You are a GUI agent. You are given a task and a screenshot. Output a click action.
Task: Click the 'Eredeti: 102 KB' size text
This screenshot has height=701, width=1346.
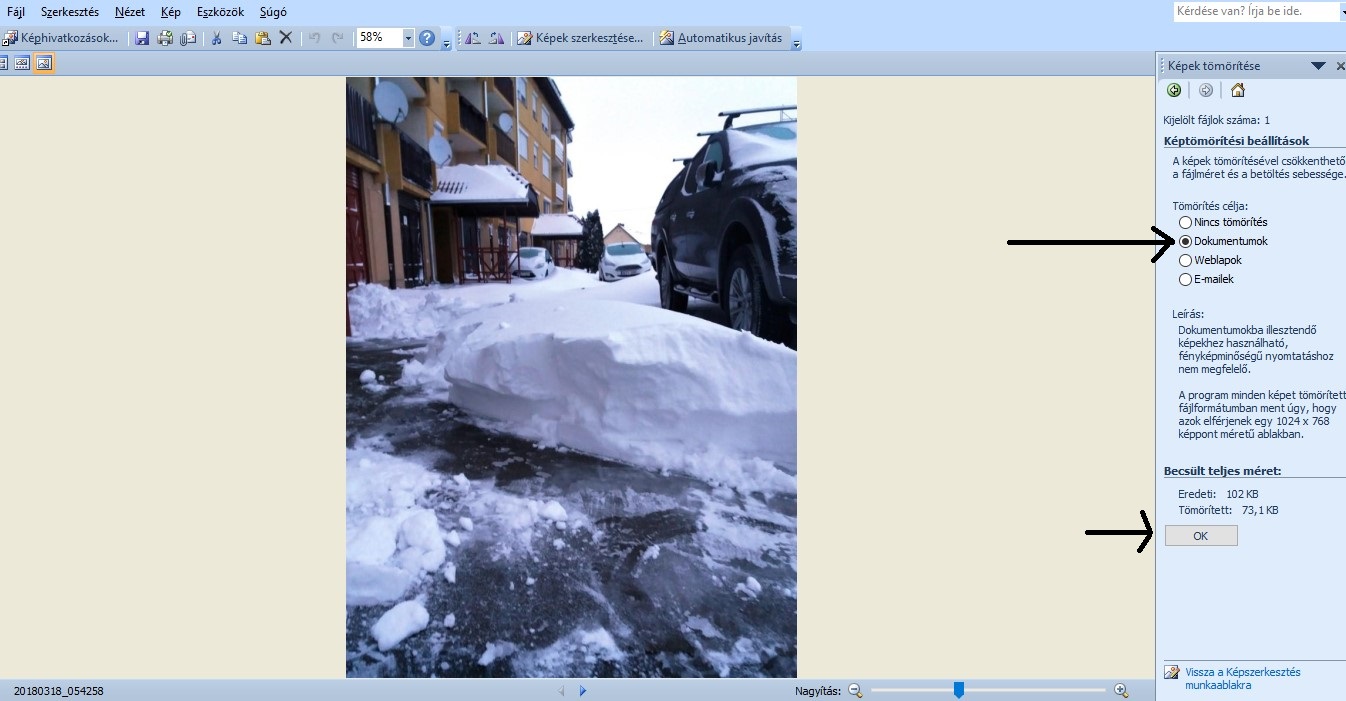pyautogui.click(x=1218, y=494)
